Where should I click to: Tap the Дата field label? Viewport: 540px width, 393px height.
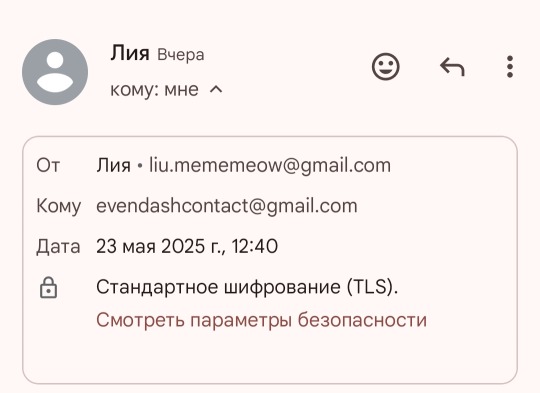pos(58,247)
